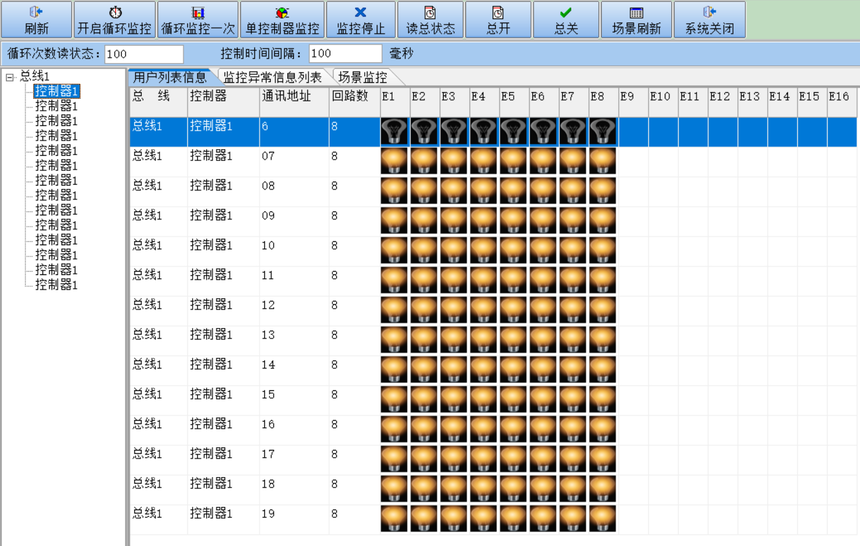
Task: Click the 循环次数读状态 input field
Action: [x=144, y=54]
